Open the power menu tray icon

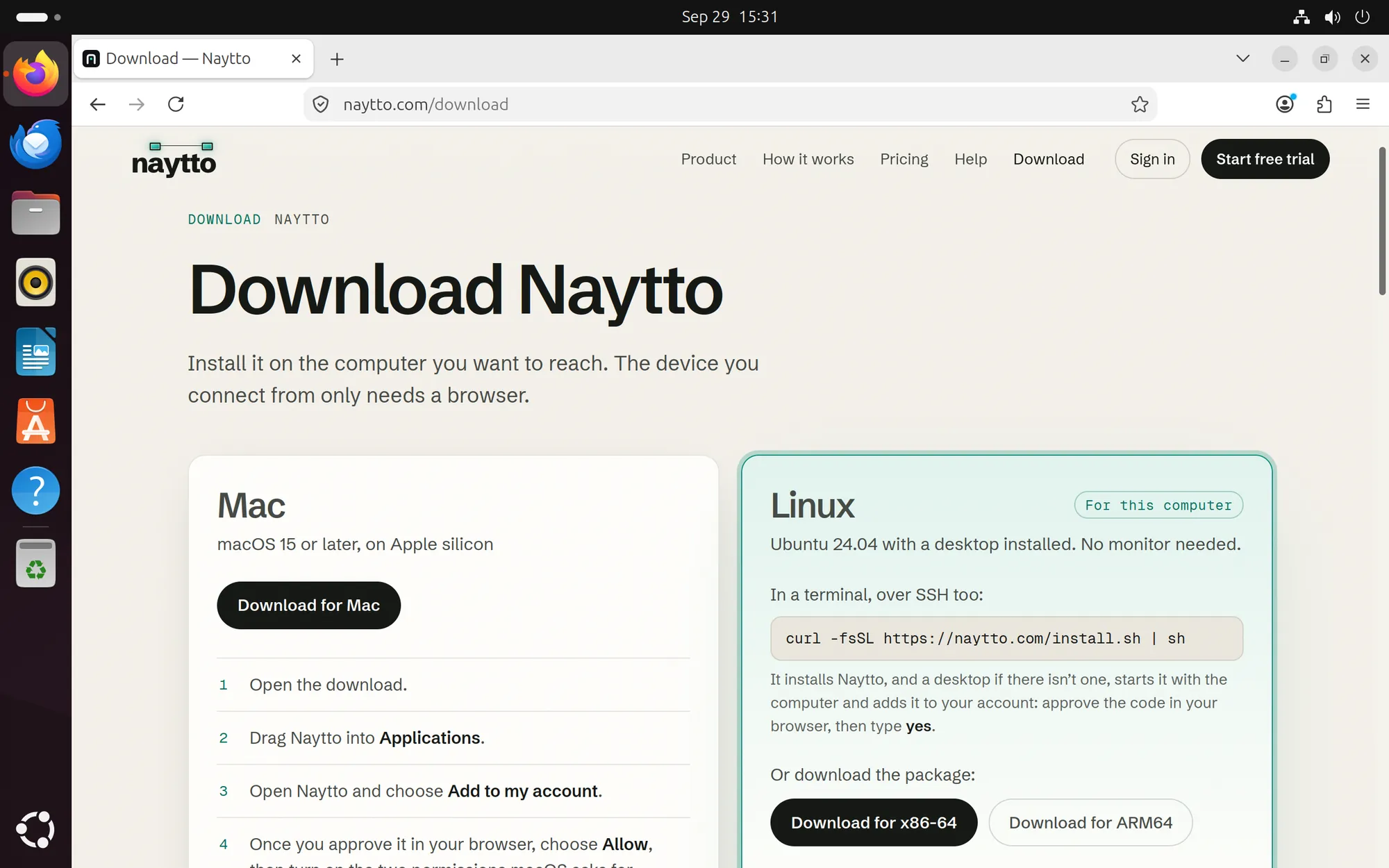tap(1363, 17)
